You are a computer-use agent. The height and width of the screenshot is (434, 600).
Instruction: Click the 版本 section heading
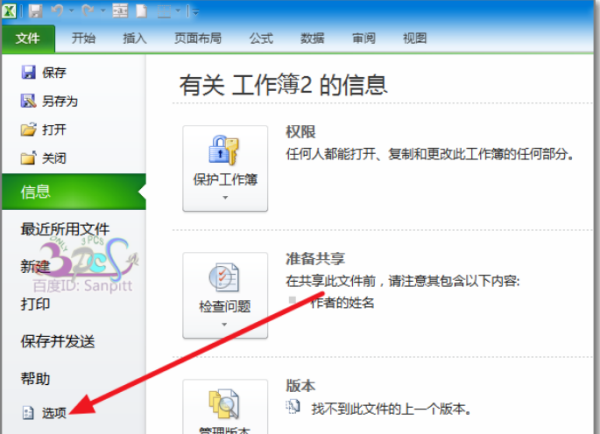tap(300, 385)
